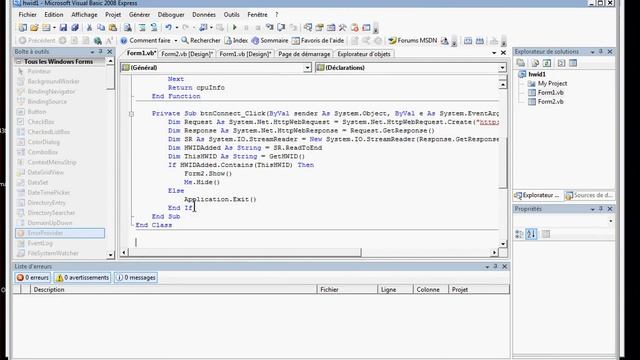Click Comment faire help button

(145, 40)
